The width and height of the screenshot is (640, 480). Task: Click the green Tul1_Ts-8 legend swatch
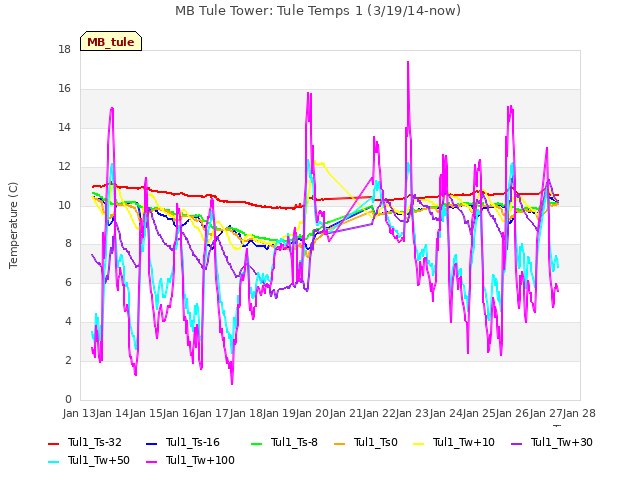coord(256,443)
